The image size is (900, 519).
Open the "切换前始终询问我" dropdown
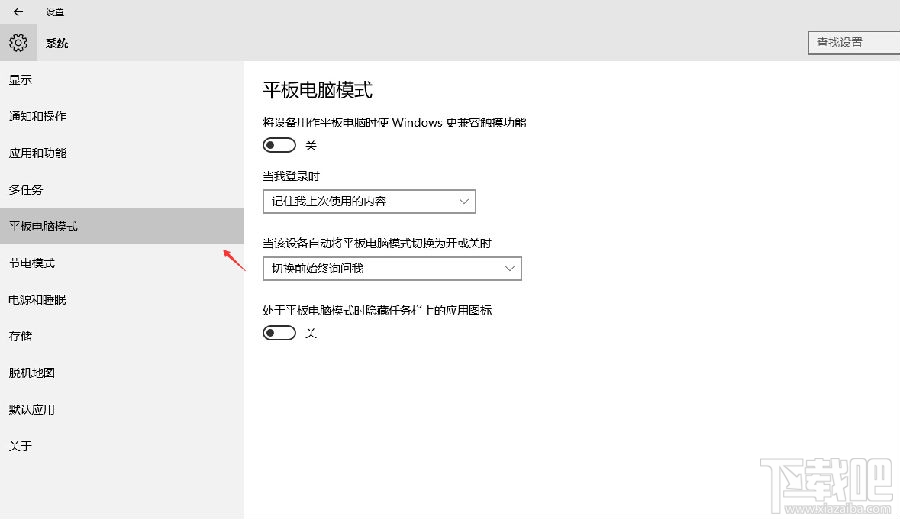392,269
